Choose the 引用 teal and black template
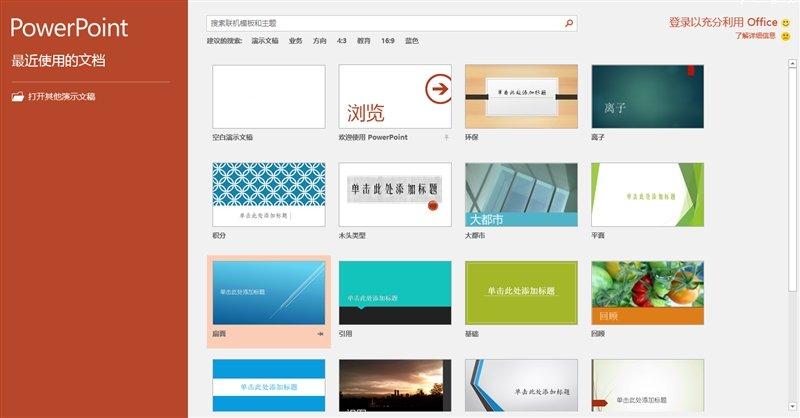 coord(395,293)
